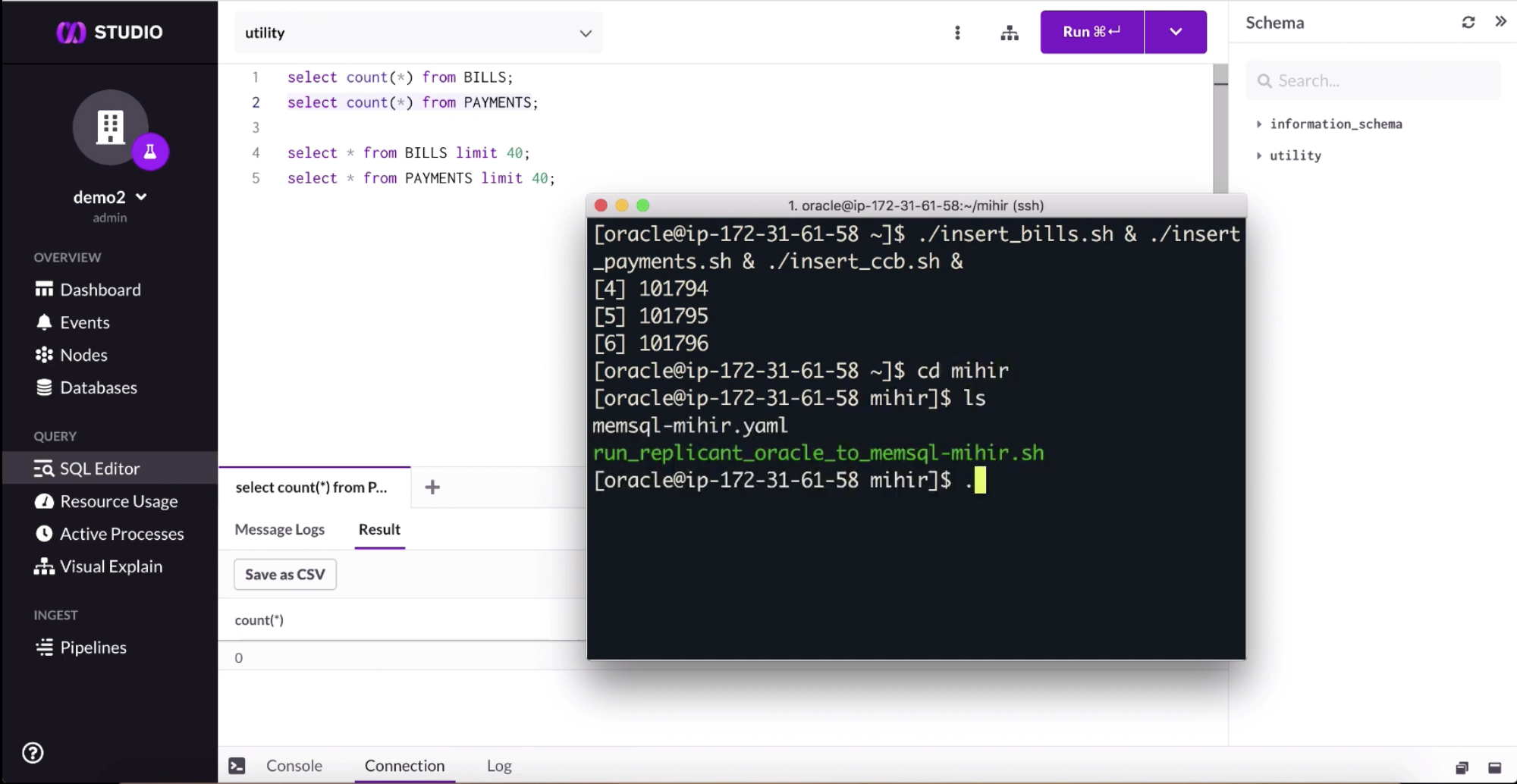Click the Schema search field

1373,80
